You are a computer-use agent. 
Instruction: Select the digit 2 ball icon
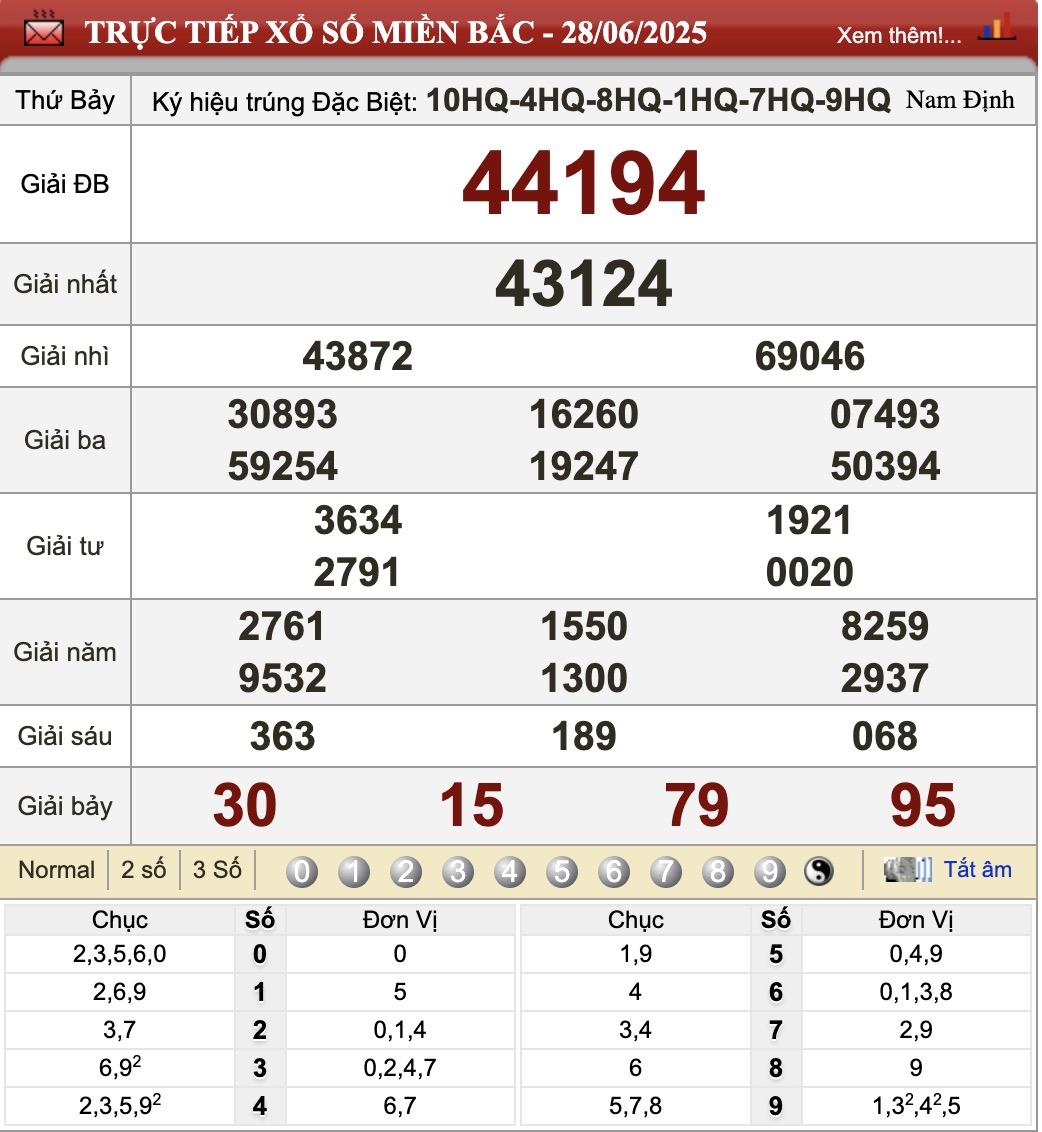pos(405,871)
